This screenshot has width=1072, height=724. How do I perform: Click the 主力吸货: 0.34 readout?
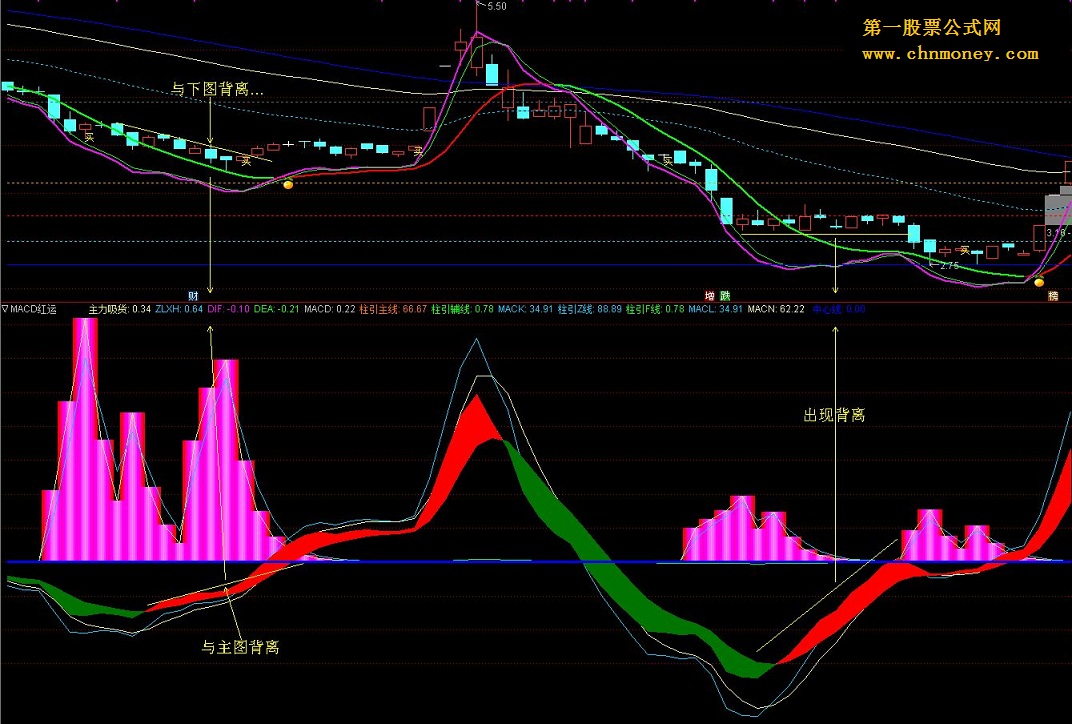click(120, 309)
